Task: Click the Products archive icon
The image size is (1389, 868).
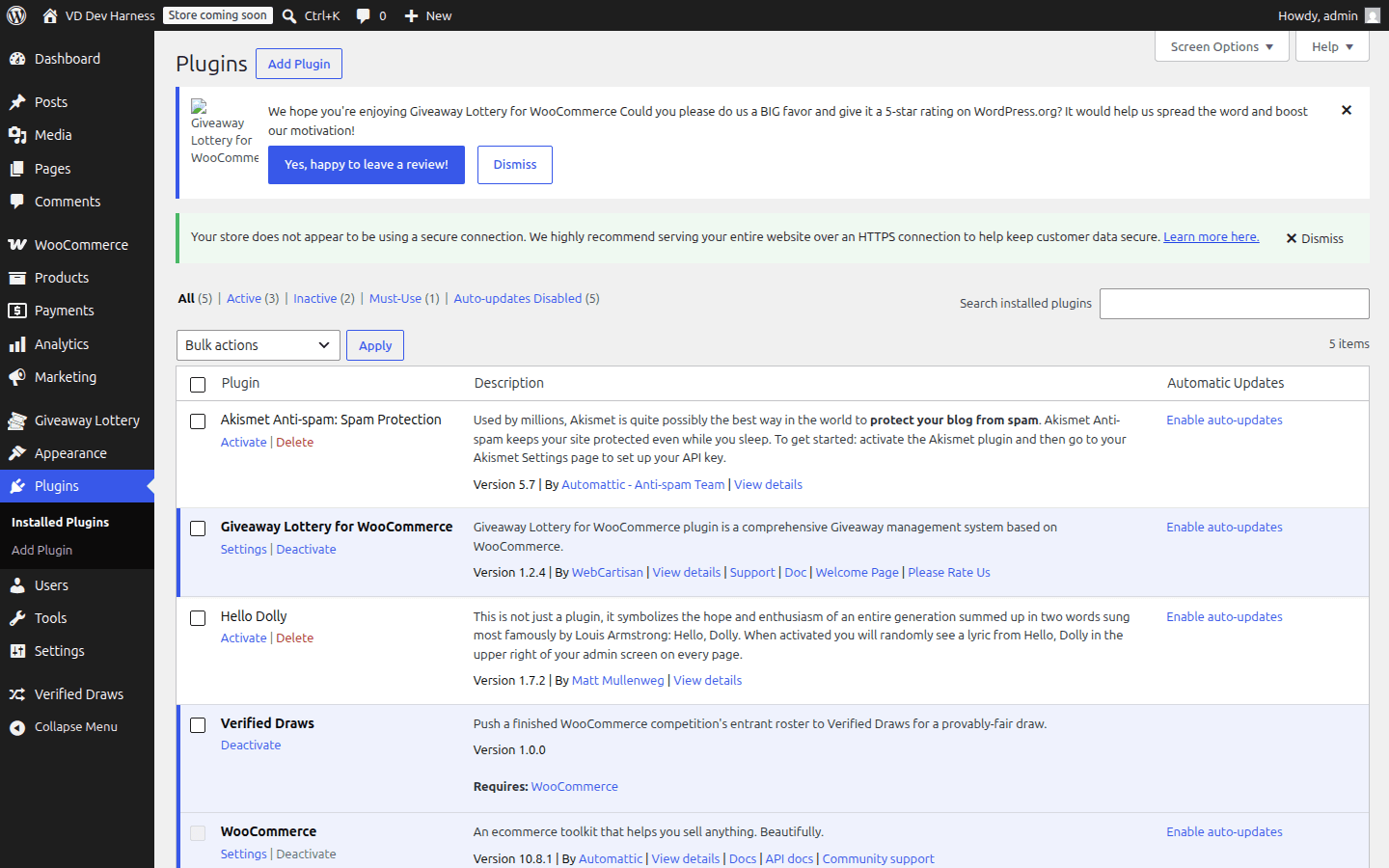Action: [x=17, y=278]
